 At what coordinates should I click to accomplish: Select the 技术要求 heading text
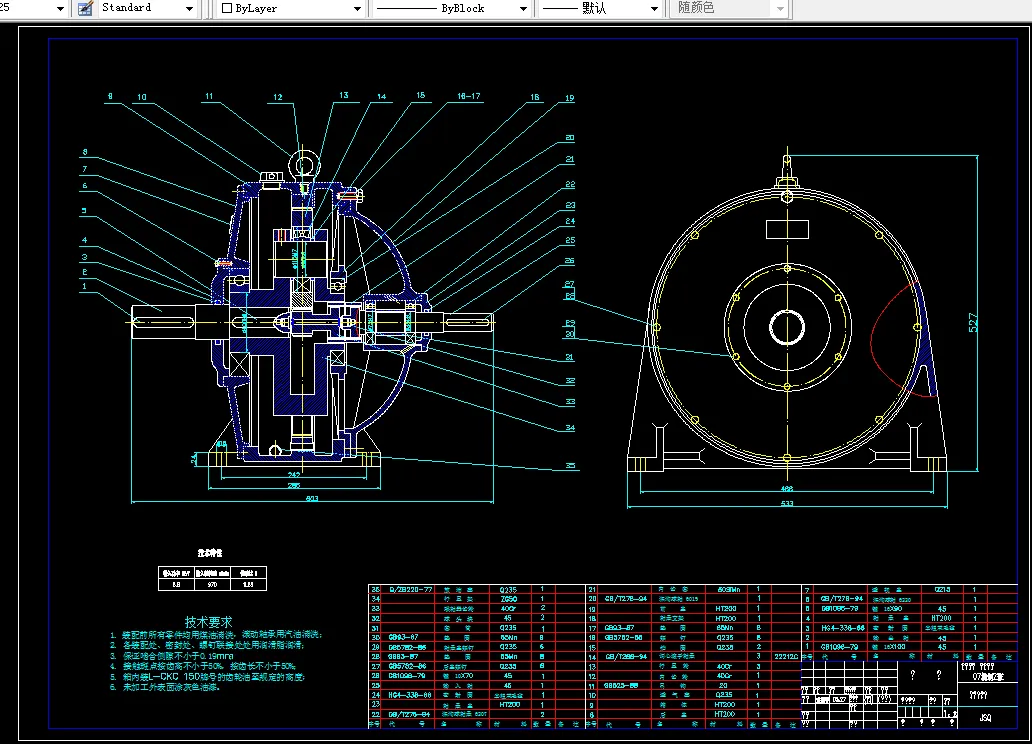(208, 622)
